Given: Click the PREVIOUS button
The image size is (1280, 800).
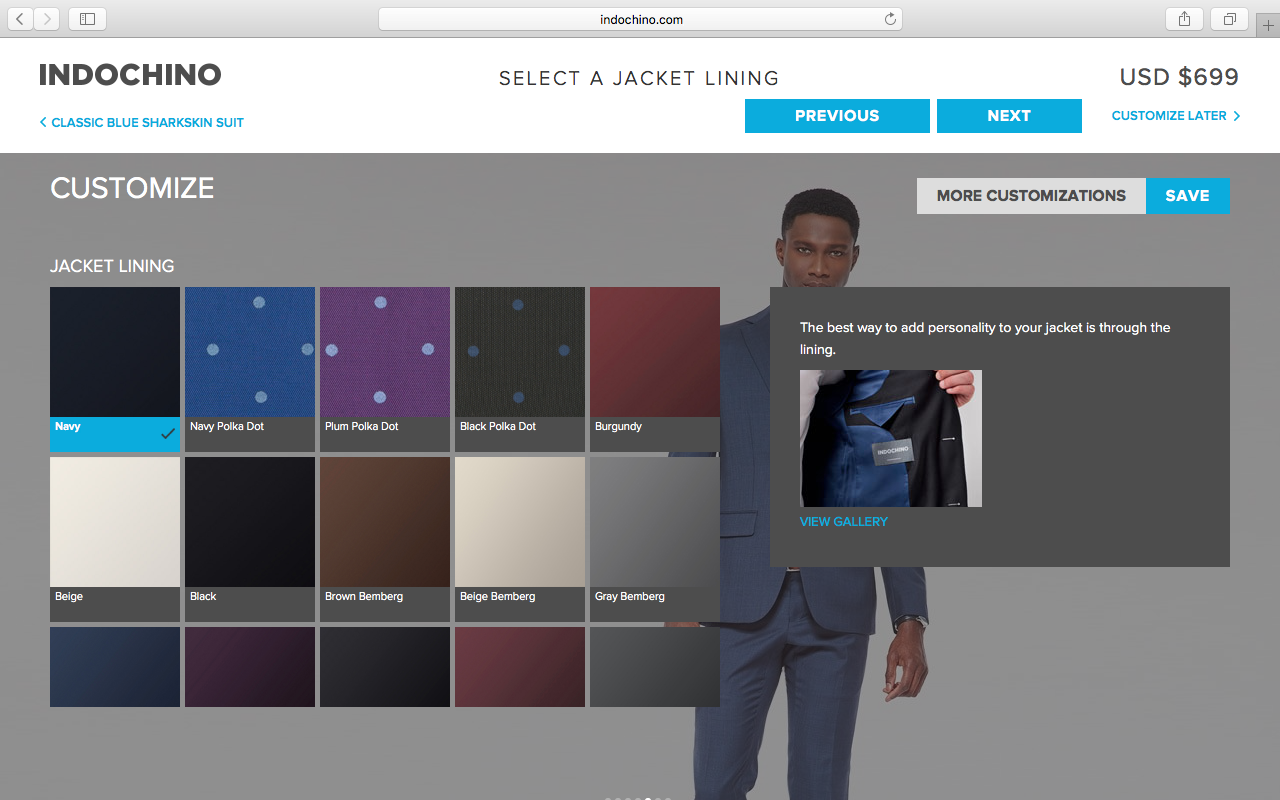Looking at the screenshot, I should click(x=837, y=116).
